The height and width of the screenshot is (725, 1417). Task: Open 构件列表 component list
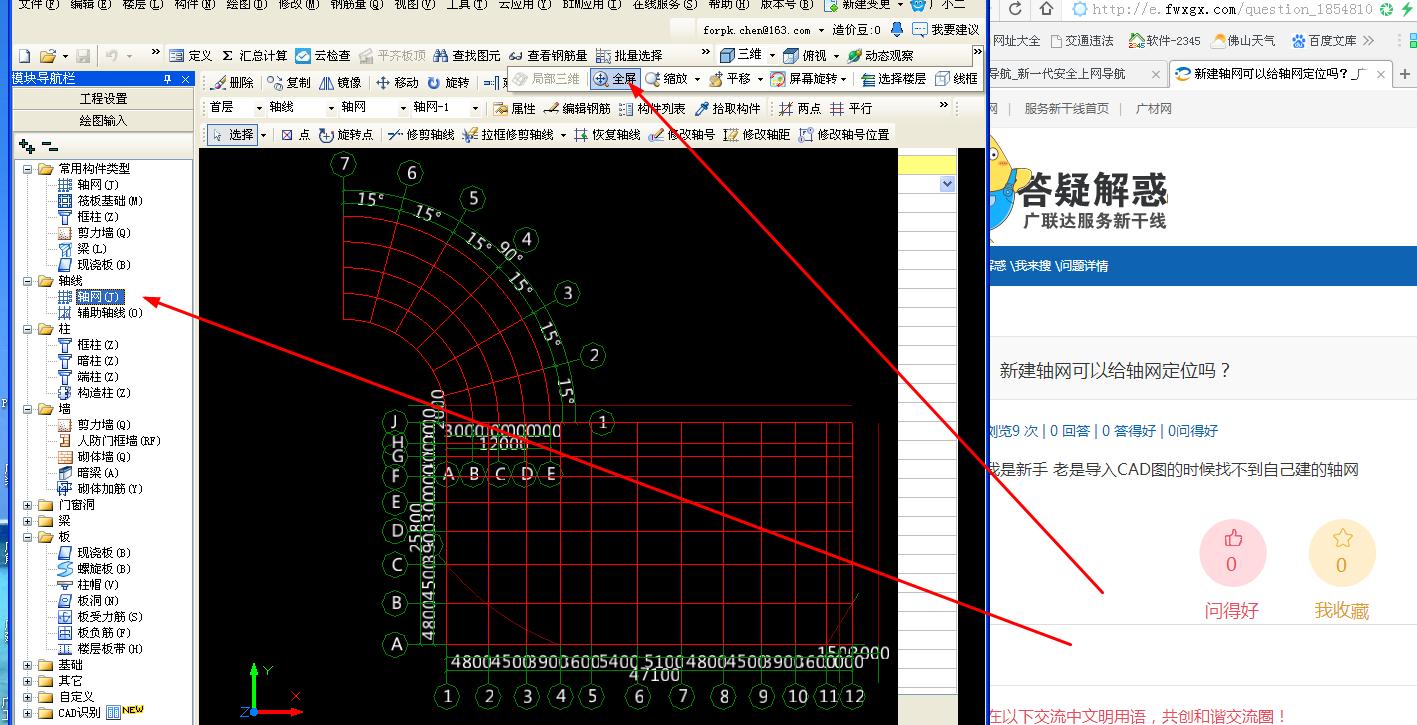[x=652, y=109]
